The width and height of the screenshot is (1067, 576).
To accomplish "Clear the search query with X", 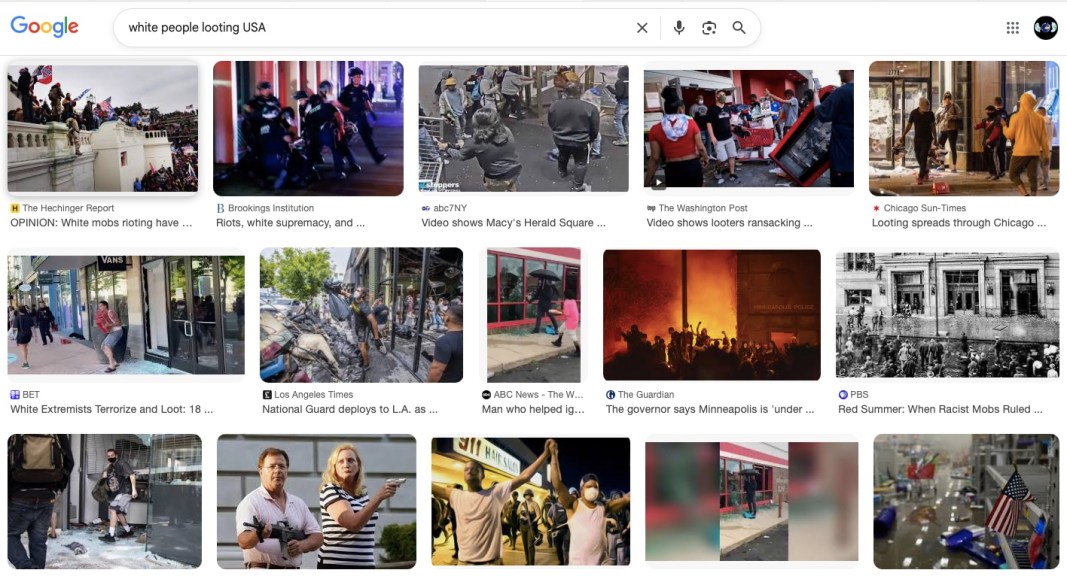I will (x=642, y=28).
